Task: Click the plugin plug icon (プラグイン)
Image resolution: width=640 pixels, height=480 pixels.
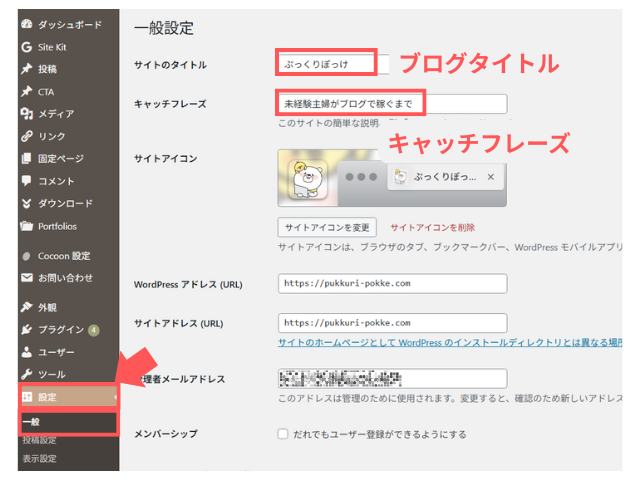Action: tap(26, 329)
